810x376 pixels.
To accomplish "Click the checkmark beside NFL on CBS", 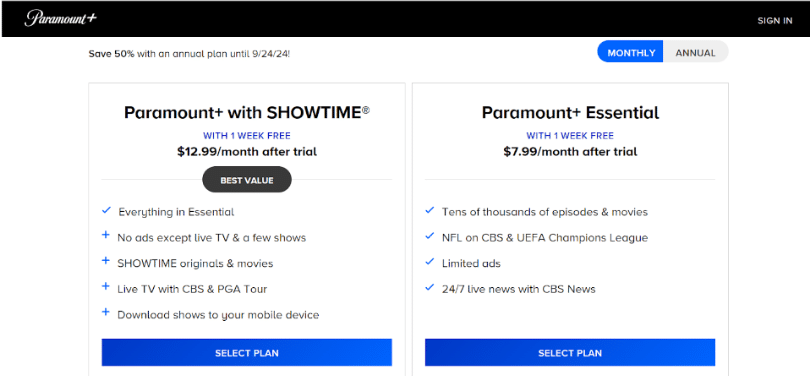I will [x=429, y=236].
